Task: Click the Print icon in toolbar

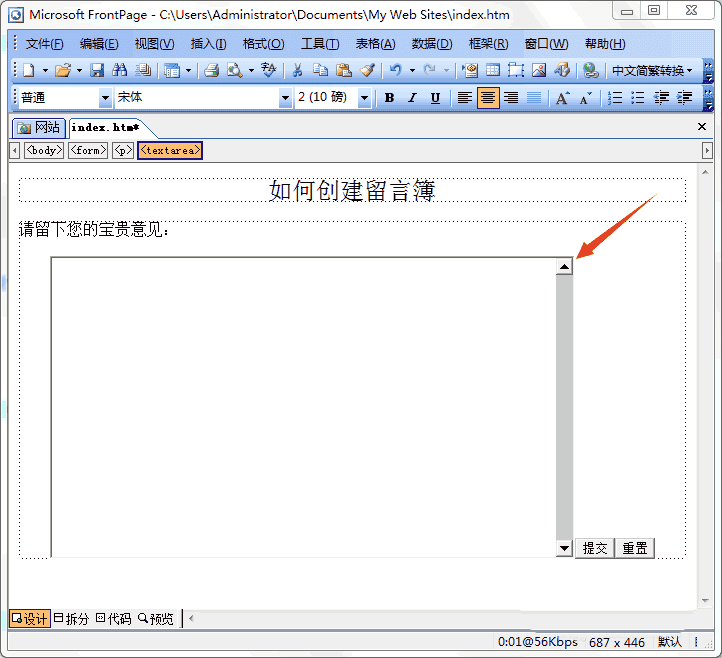Action: coord(211,70)
